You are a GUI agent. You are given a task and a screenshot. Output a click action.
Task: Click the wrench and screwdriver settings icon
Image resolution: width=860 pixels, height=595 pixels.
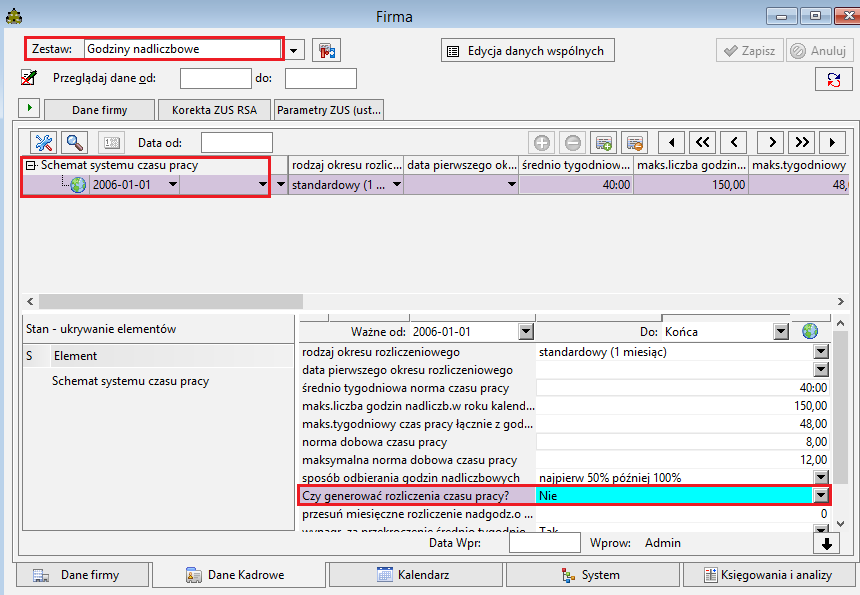(44, 143)
